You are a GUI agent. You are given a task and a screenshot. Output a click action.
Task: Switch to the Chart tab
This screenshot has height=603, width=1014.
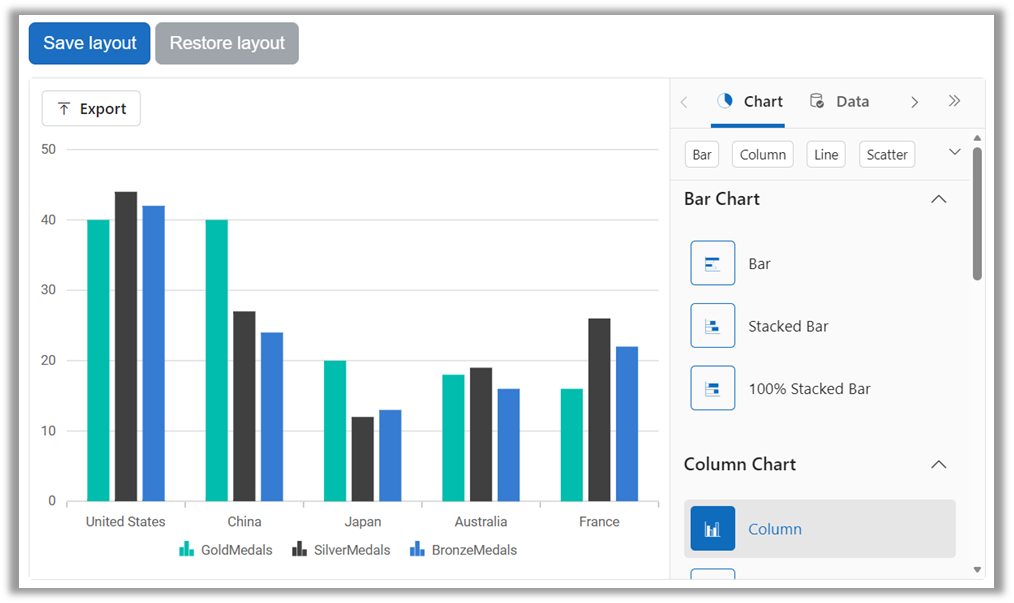pyautogui.click(x=748, y=102)
